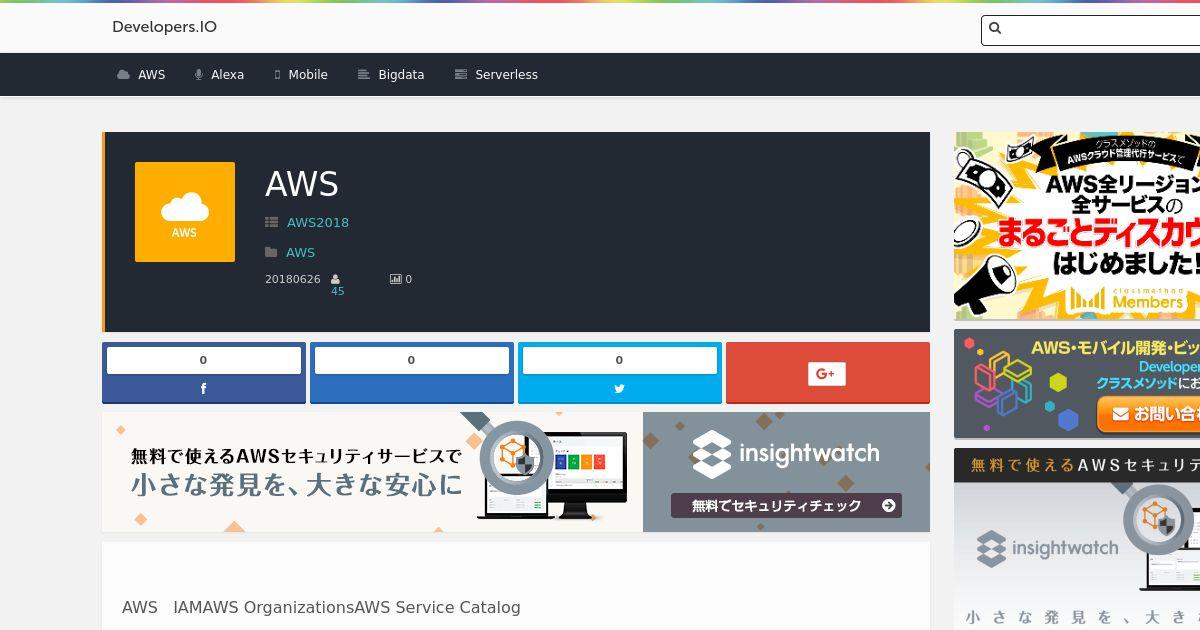Share via the second blue share button
The image size is (1200, 630).
tap(412, 373)
